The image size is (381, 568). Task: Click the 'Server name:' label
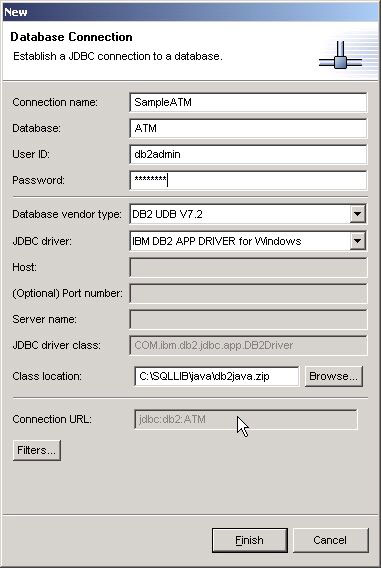pyautogui.click(x=45, y=320)
